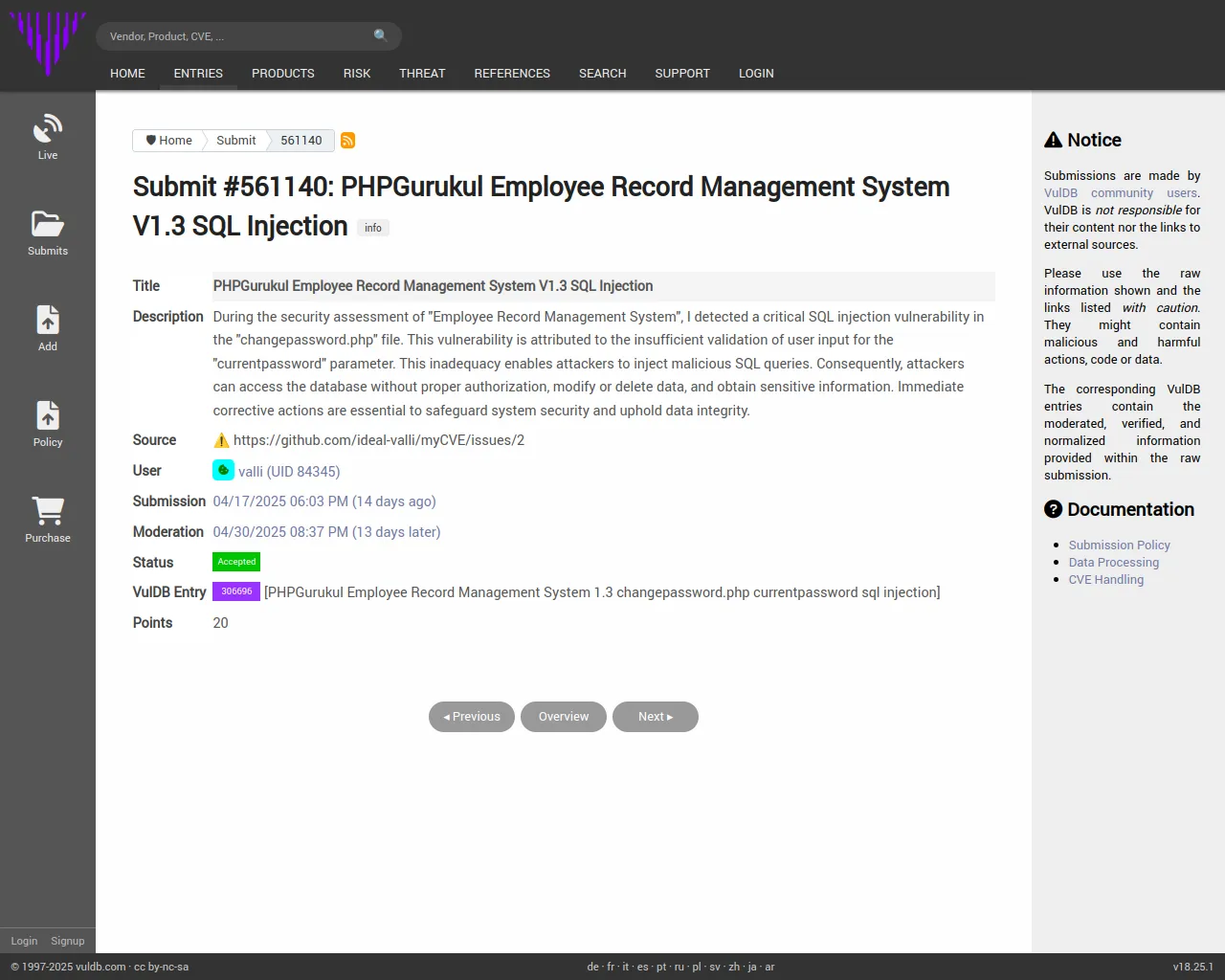Open the HOME menu item

(x=127, y=74)
